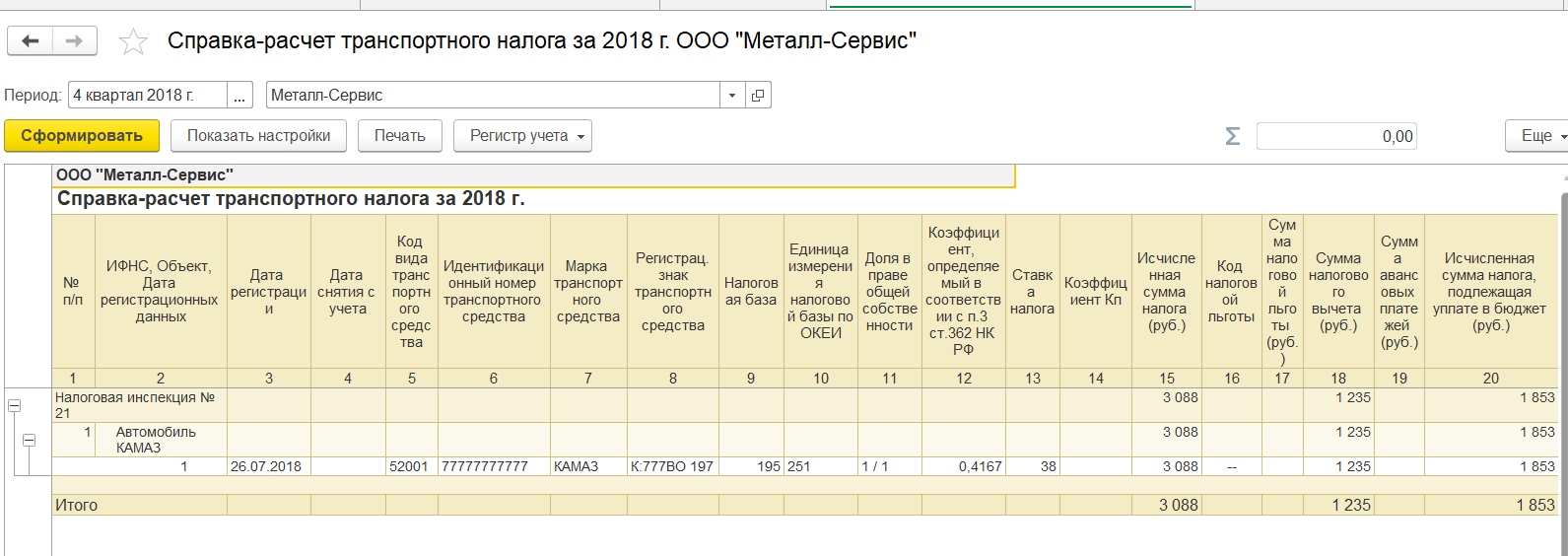Collapse the Налоговая инспекция № 21 group

[15, 405]
